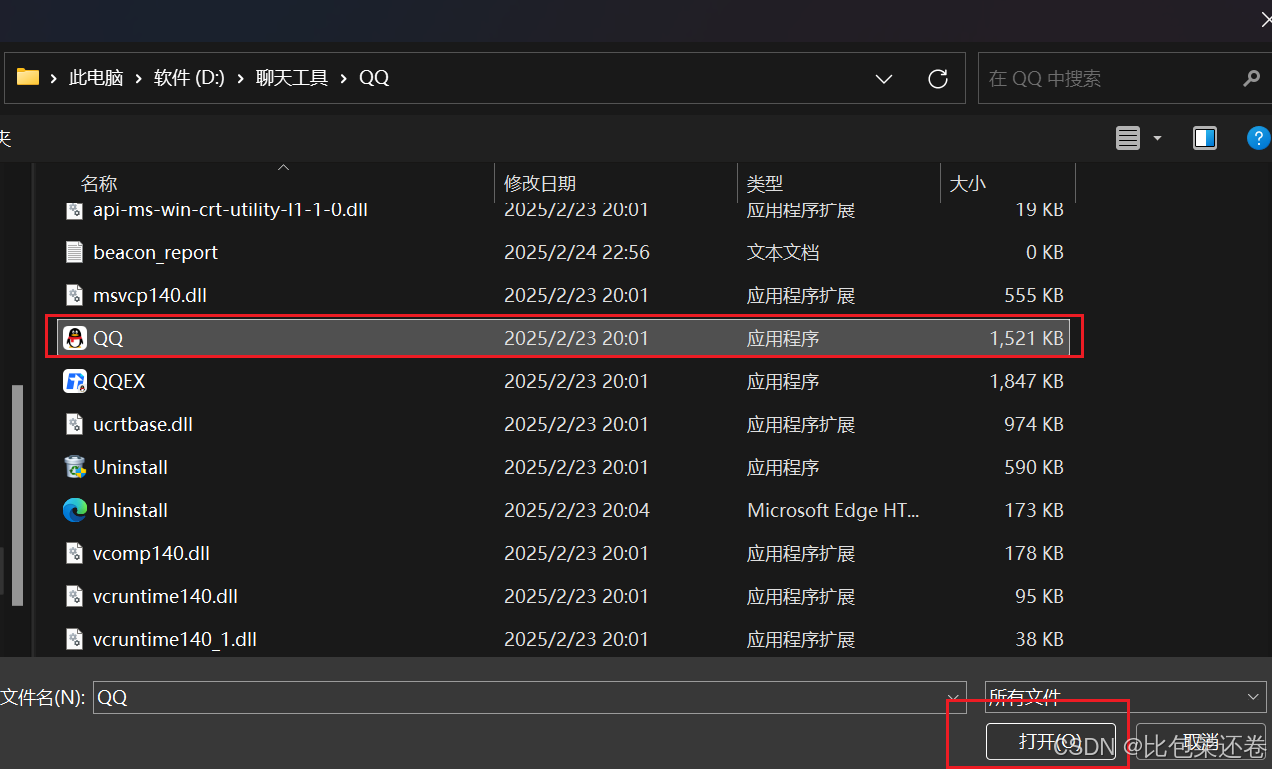Select the beacon_report text document icon

(x=75, y=252)
